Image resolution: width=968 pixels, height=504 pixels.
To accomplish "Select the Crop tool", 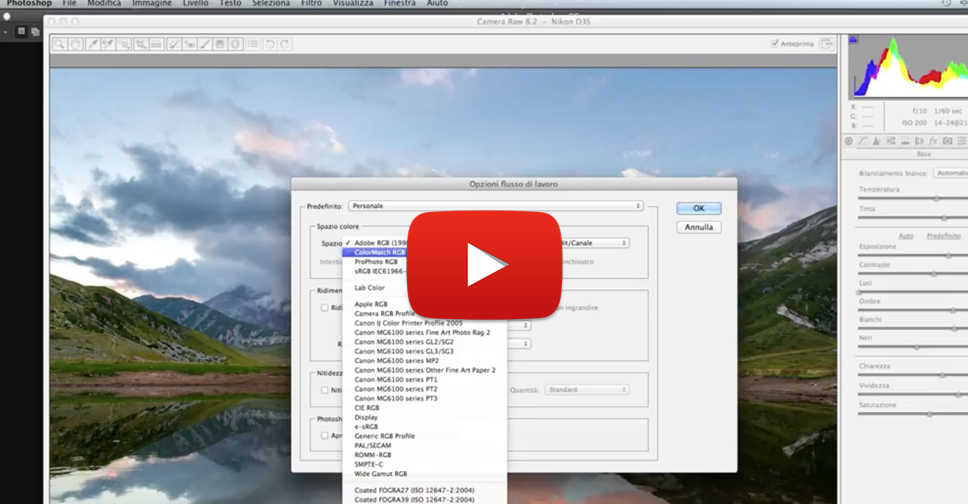I will 141,44.
